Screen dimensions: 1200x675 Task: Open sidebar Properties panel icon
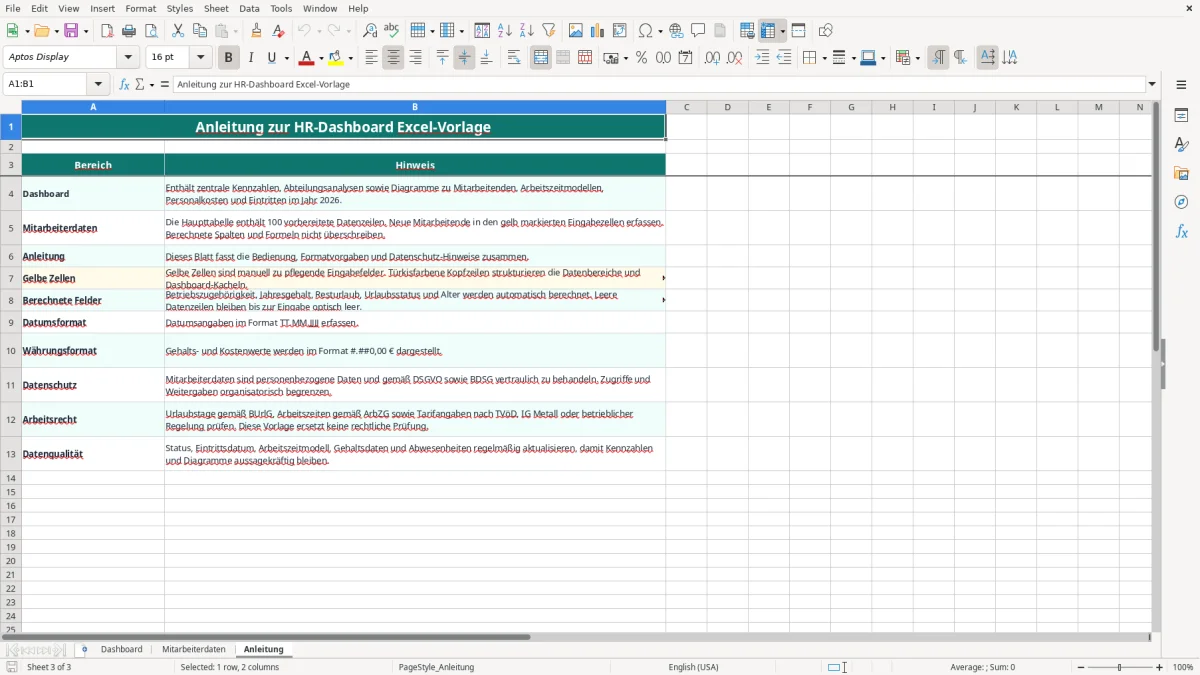click(x=1181, y=115)
